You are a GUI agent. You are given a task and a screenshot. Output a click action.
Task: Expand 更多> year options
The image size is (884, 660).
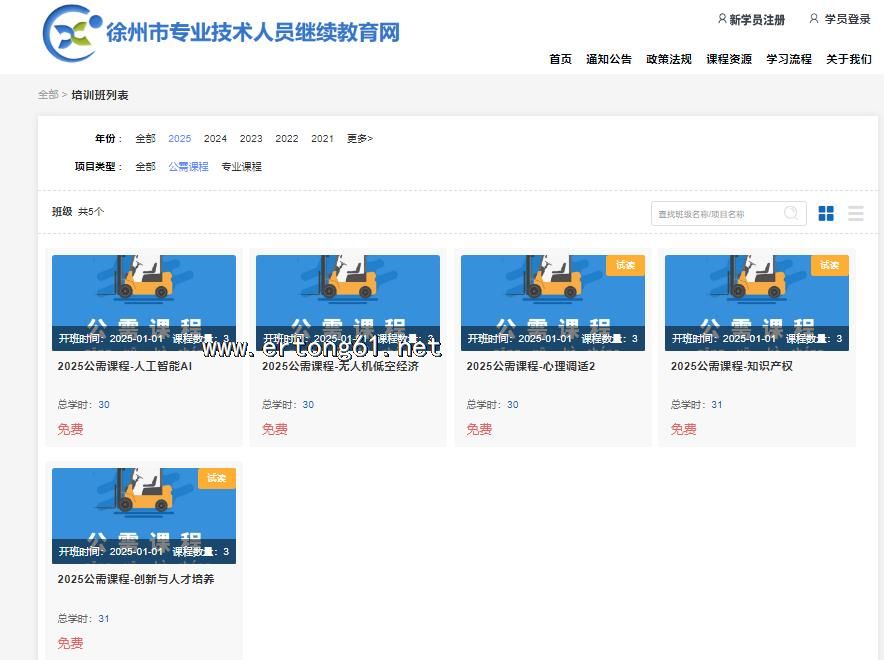pos(359,139)
